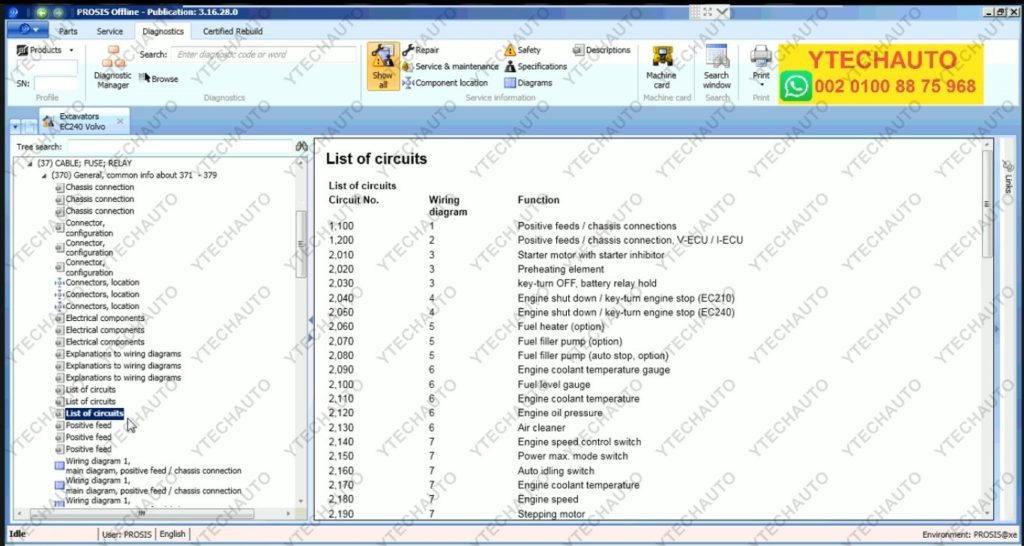Toggle the Repair filter

coord(408,50)
